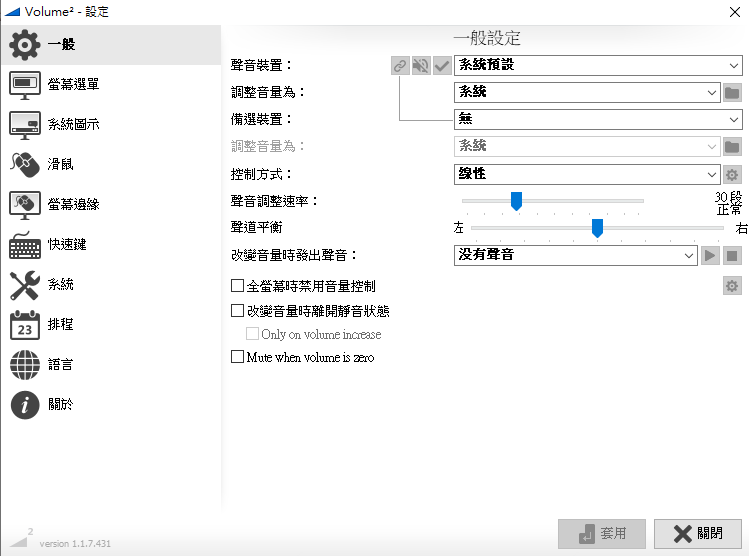The width and height of the screenshot is (749, 556).
Task: Click the 聲道平衡 slider handle
Action: point(597,228)
